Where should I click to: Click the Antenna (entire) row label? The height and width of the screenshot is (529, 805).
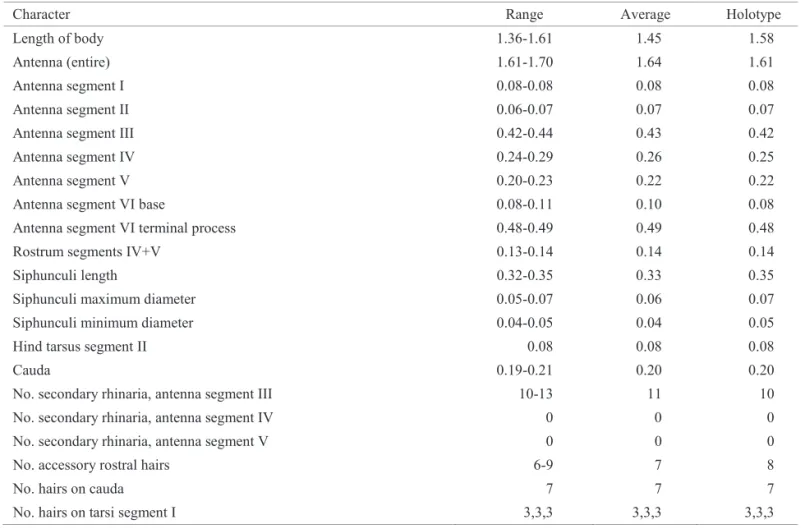61,62
